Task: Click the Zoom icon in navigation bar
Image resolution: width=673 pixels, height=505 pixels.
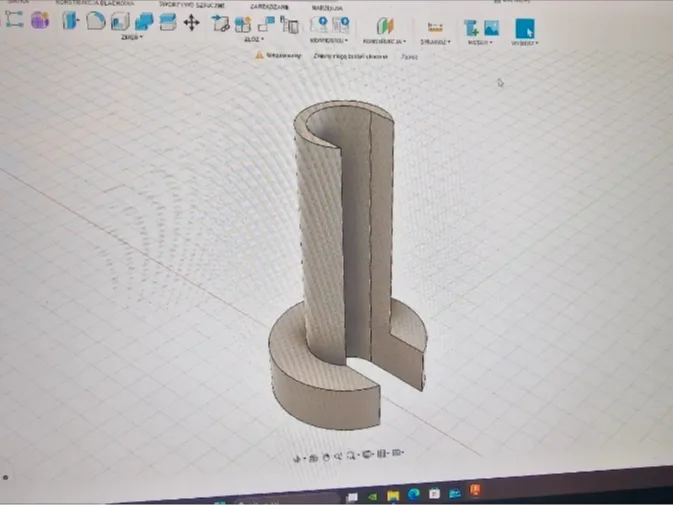Action: [x=338, y=457]
